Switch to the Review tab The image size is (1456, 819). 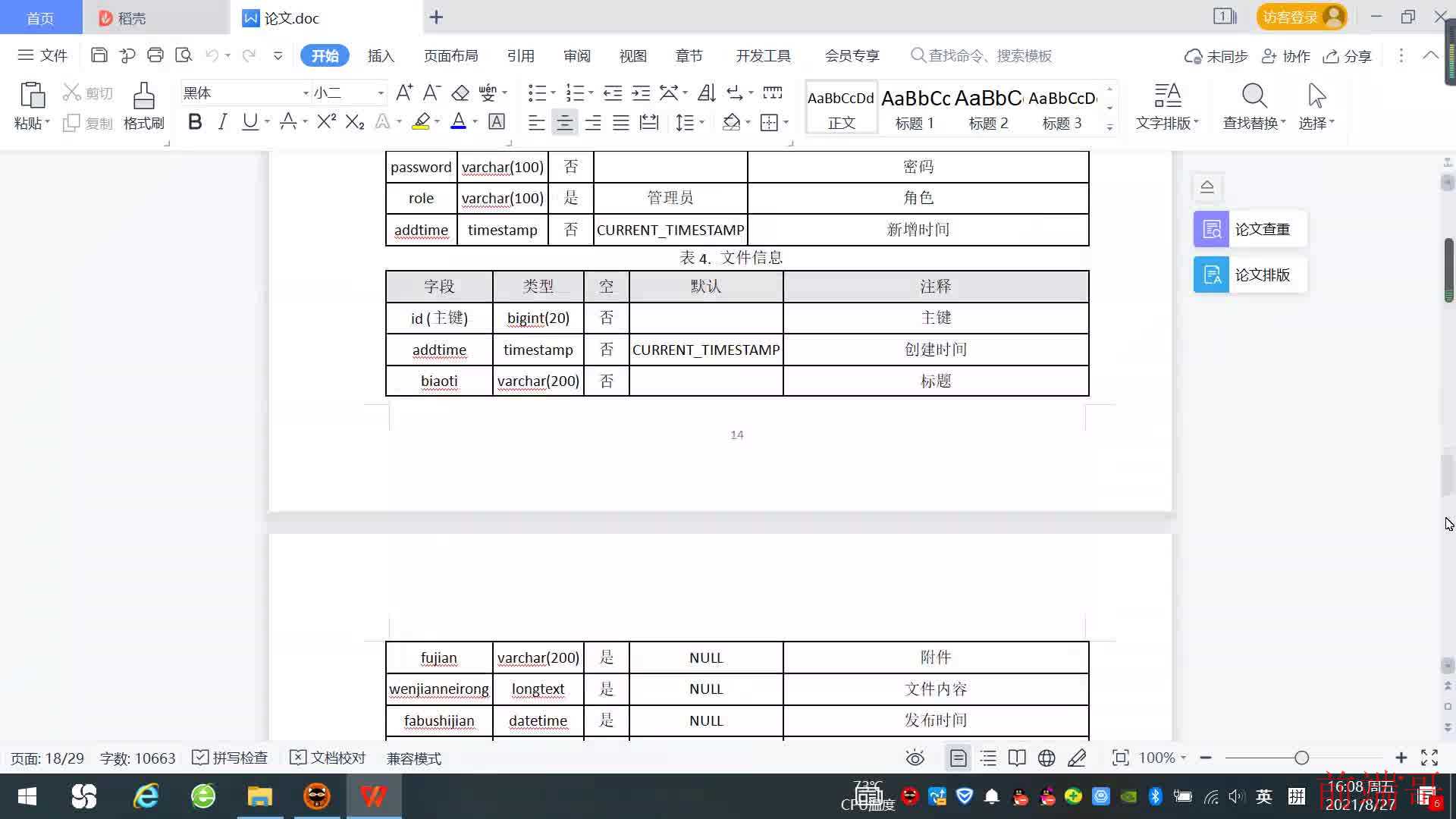[x=576, y=55]
